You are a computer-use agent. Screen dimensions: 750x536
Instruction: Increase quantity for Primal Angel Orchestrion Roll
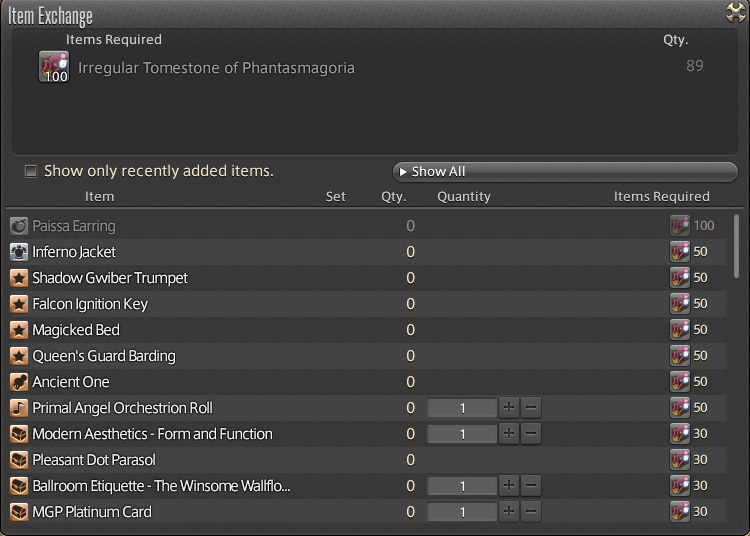(509, 407)
